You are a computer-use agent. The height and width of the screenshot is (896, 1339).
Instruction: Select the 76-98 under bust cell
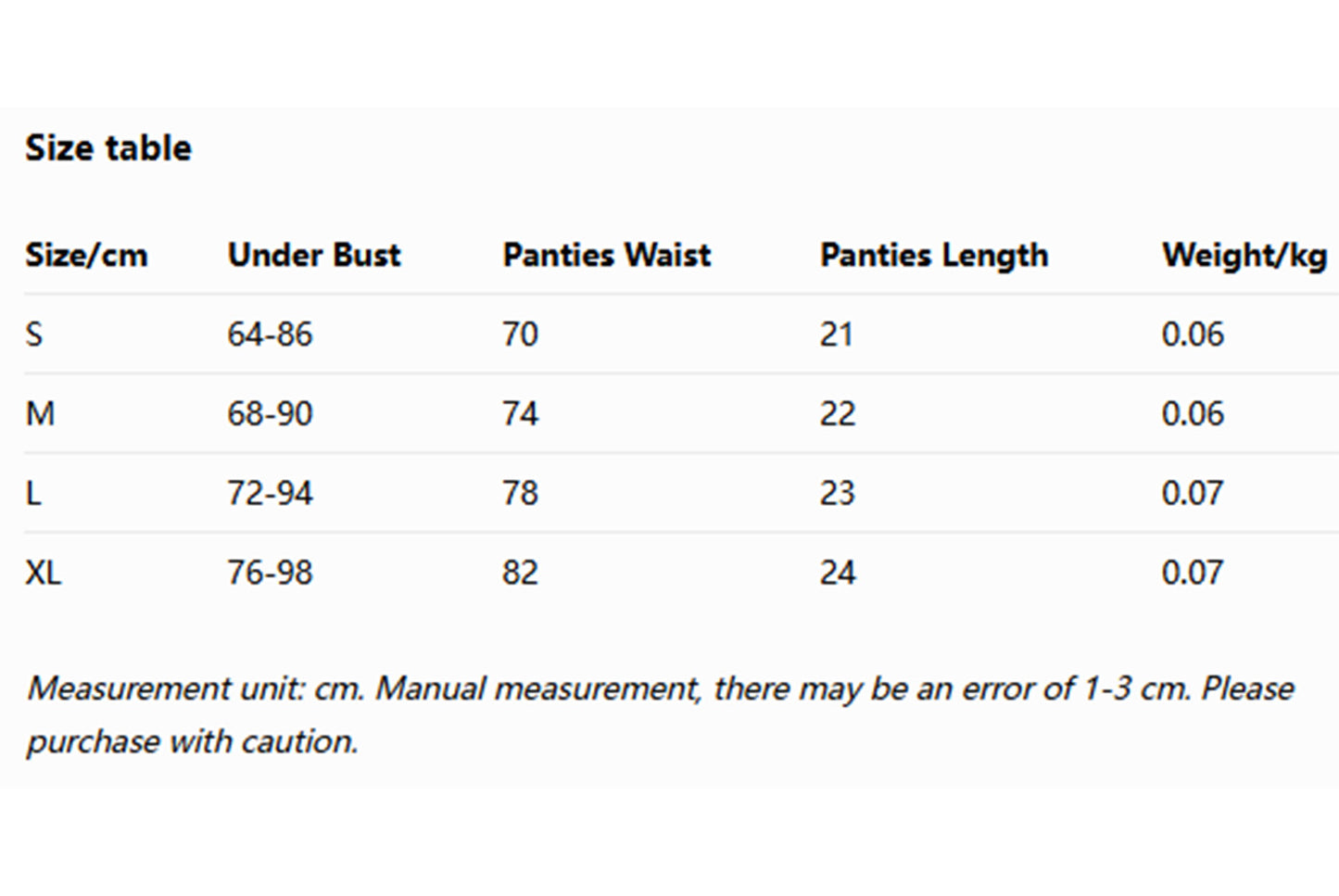(270, 573)
